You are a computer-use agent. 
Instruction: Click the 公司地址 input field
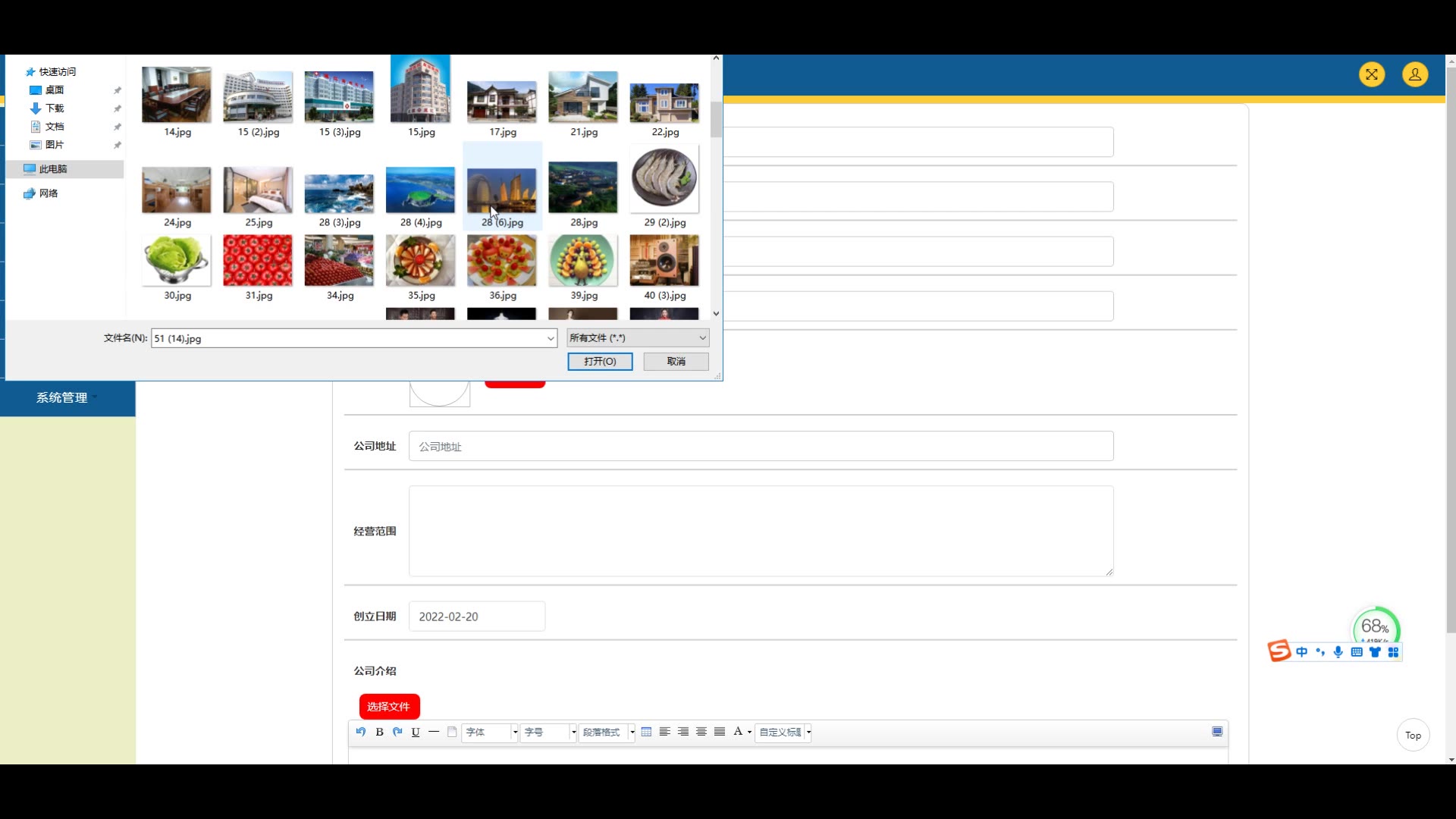click(761, 447)
